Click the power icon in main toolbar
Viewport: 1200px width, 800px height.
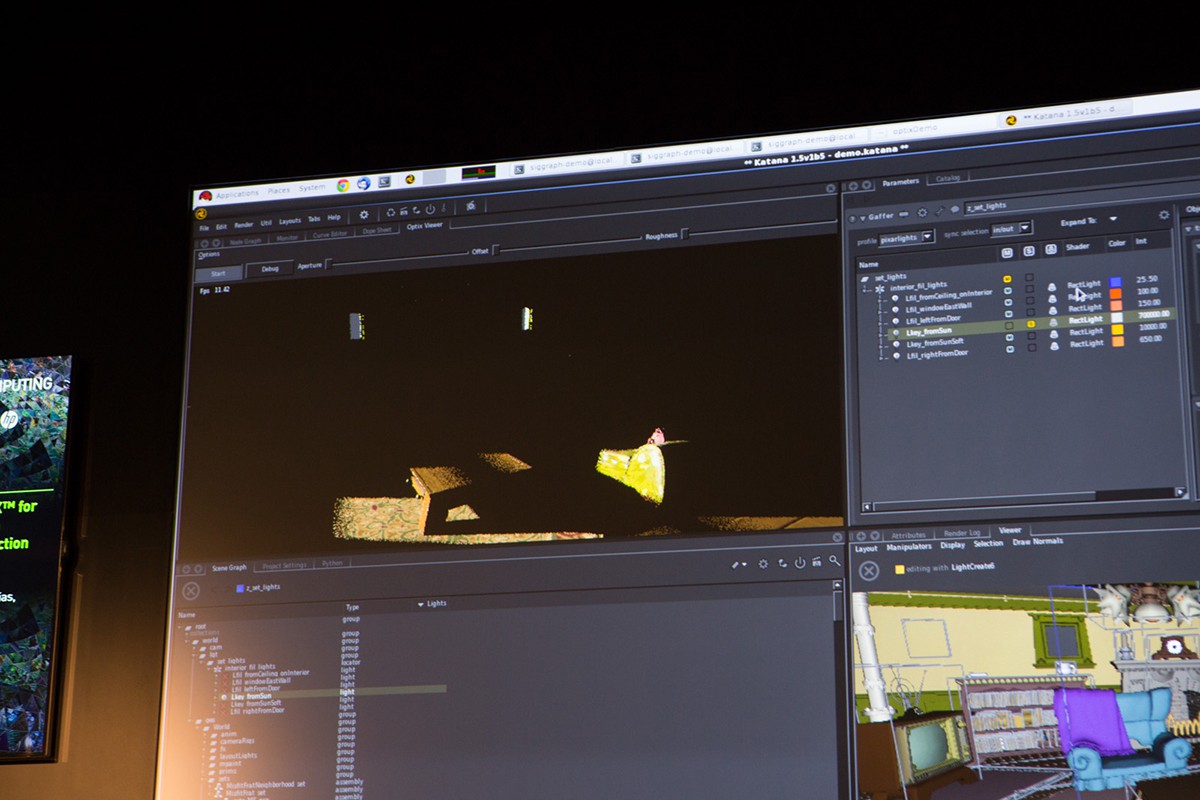click(x=430, y=209)
